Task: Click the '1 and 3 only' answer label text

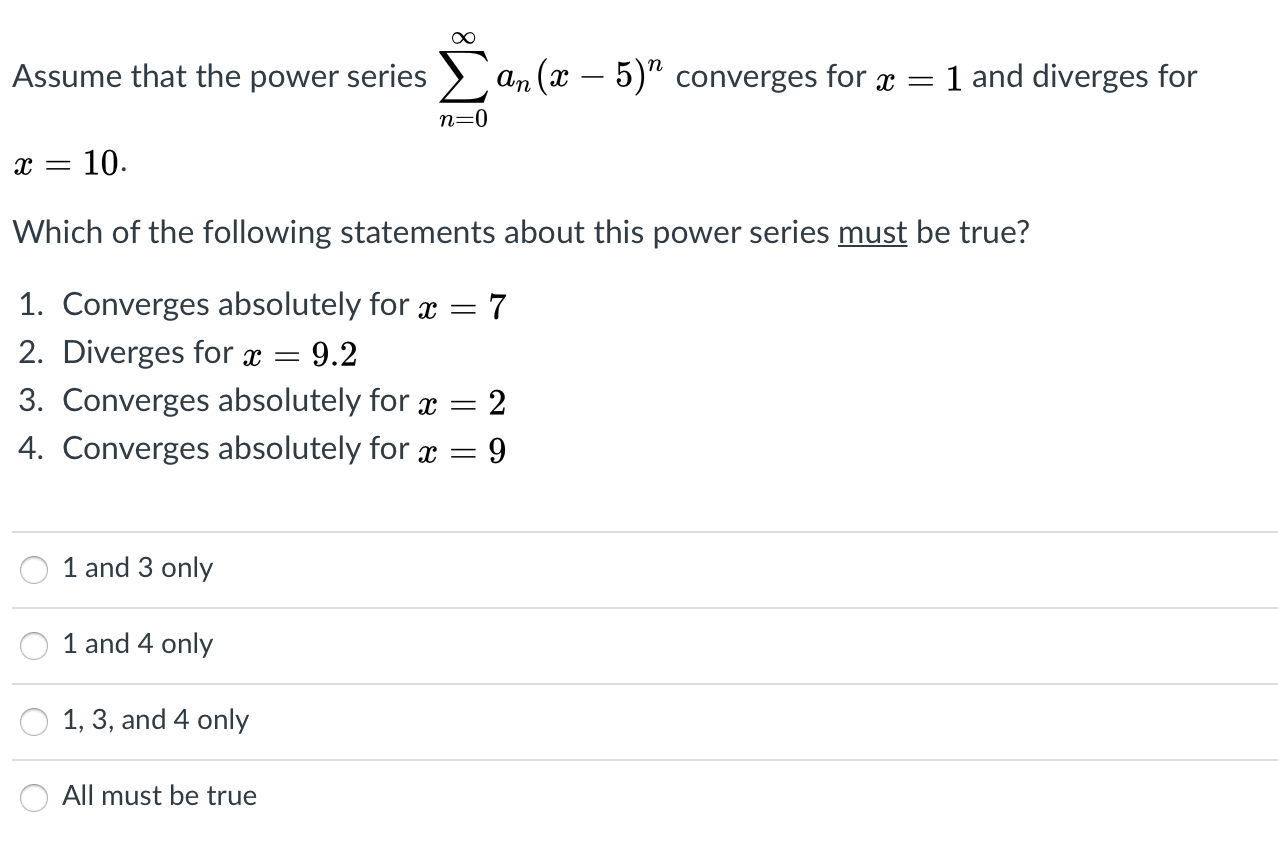Action: [x=137, y=568]
